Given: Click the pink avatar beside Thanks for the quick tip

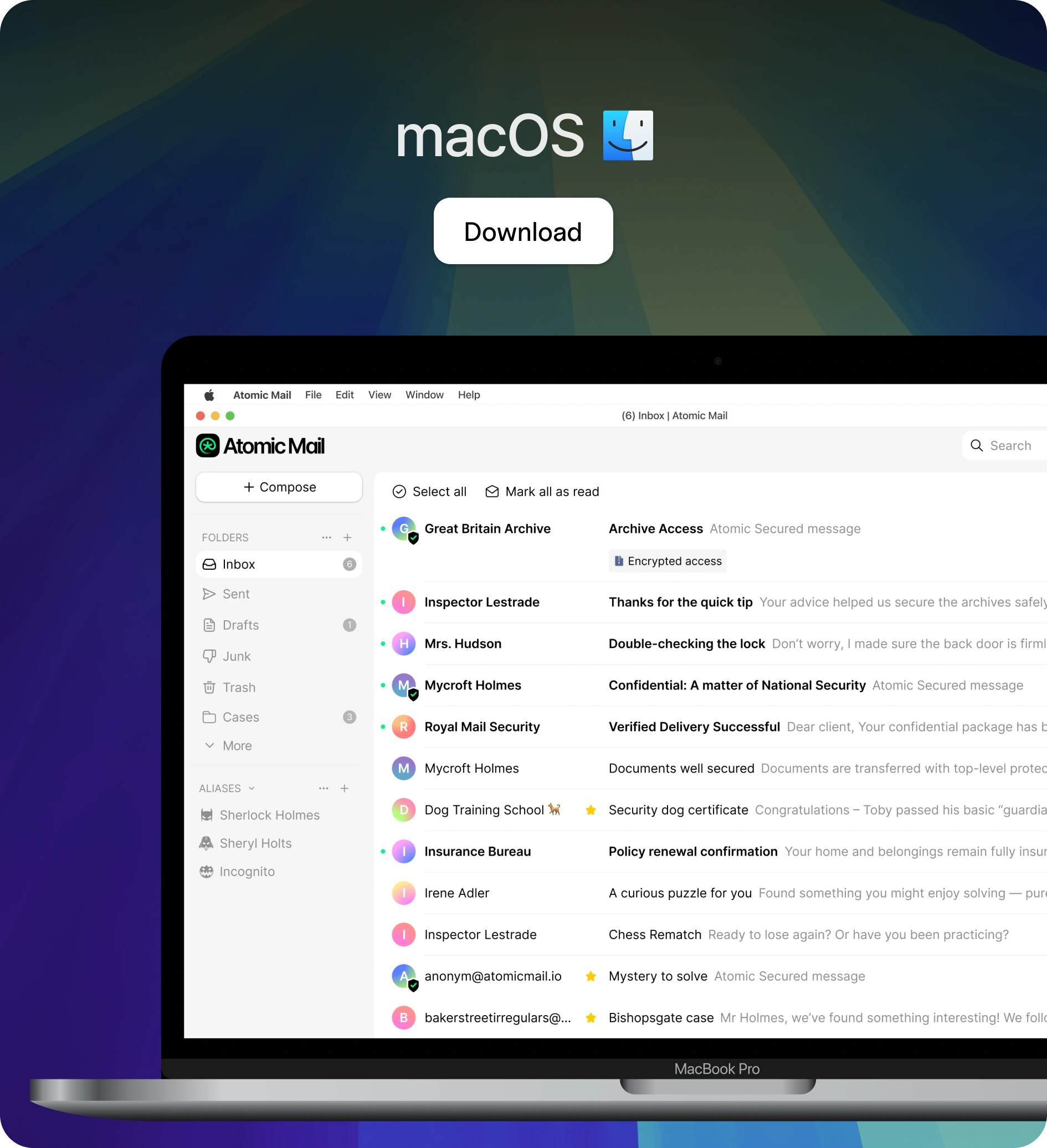Looking at the screenshot, I should pos(404,602).
